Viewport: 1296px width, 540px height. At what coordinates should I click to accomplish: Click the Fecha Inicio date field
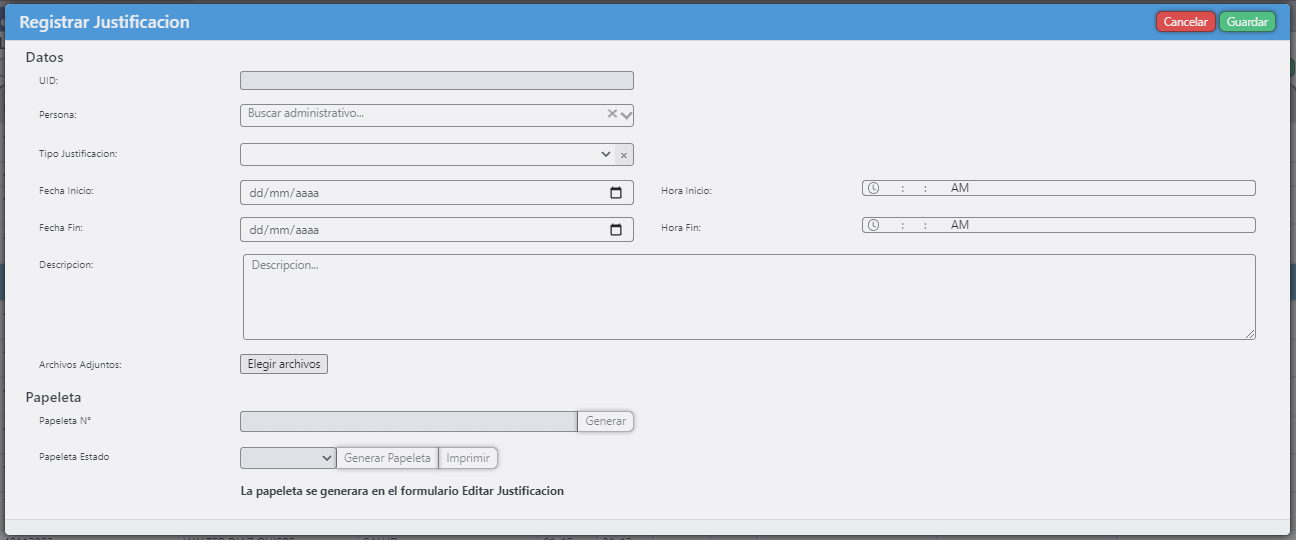tap(420, 193)
